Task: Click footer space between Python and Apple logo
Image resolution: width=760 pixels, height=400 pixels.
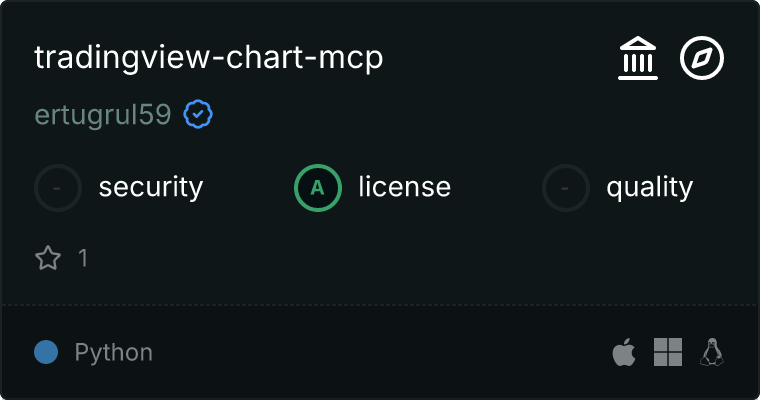Action: (x=380, y=352)
